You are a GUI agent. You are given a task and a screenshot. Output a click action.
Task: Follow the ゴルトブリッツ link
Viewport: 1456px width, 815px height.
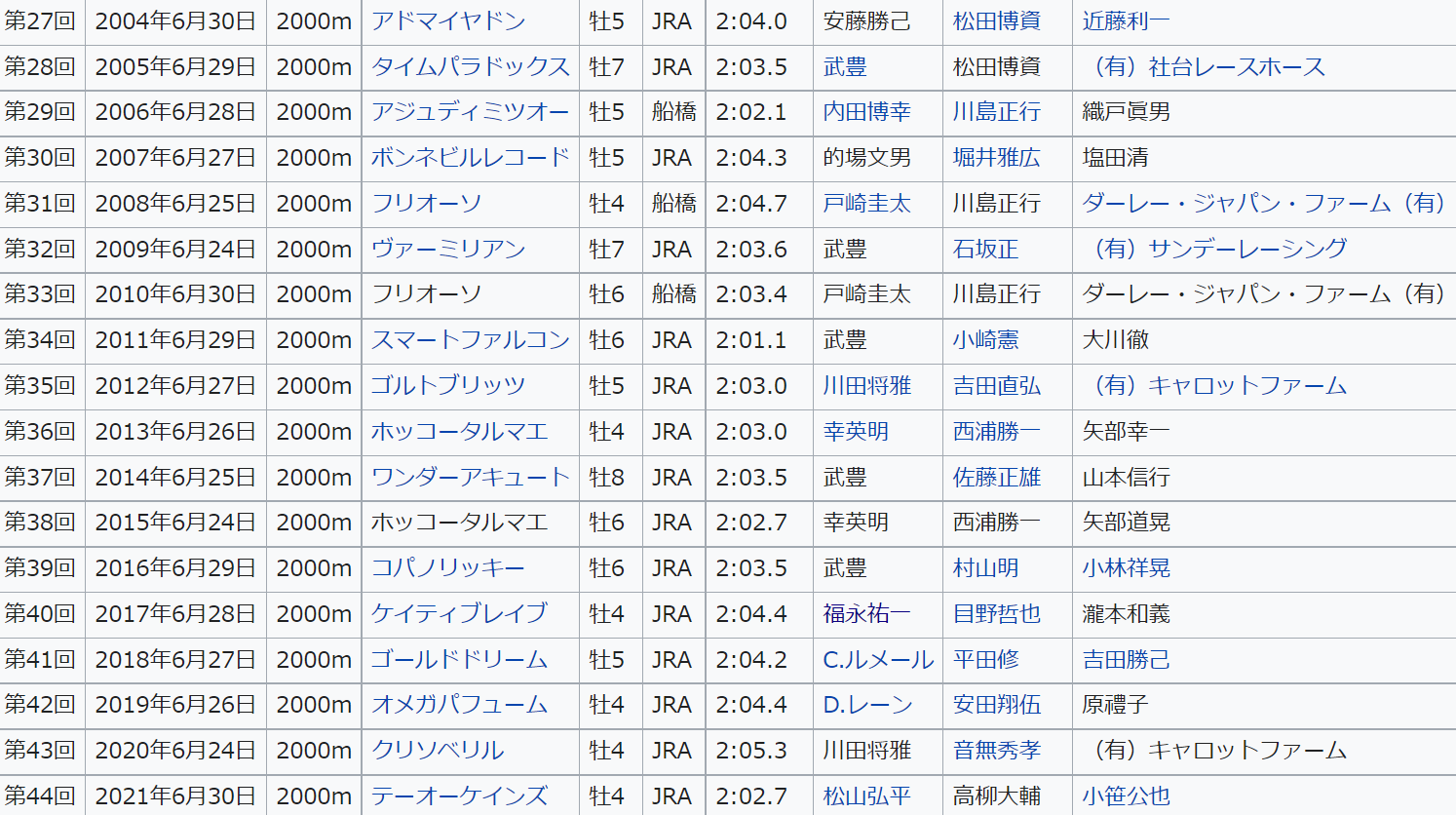[448, 385]
